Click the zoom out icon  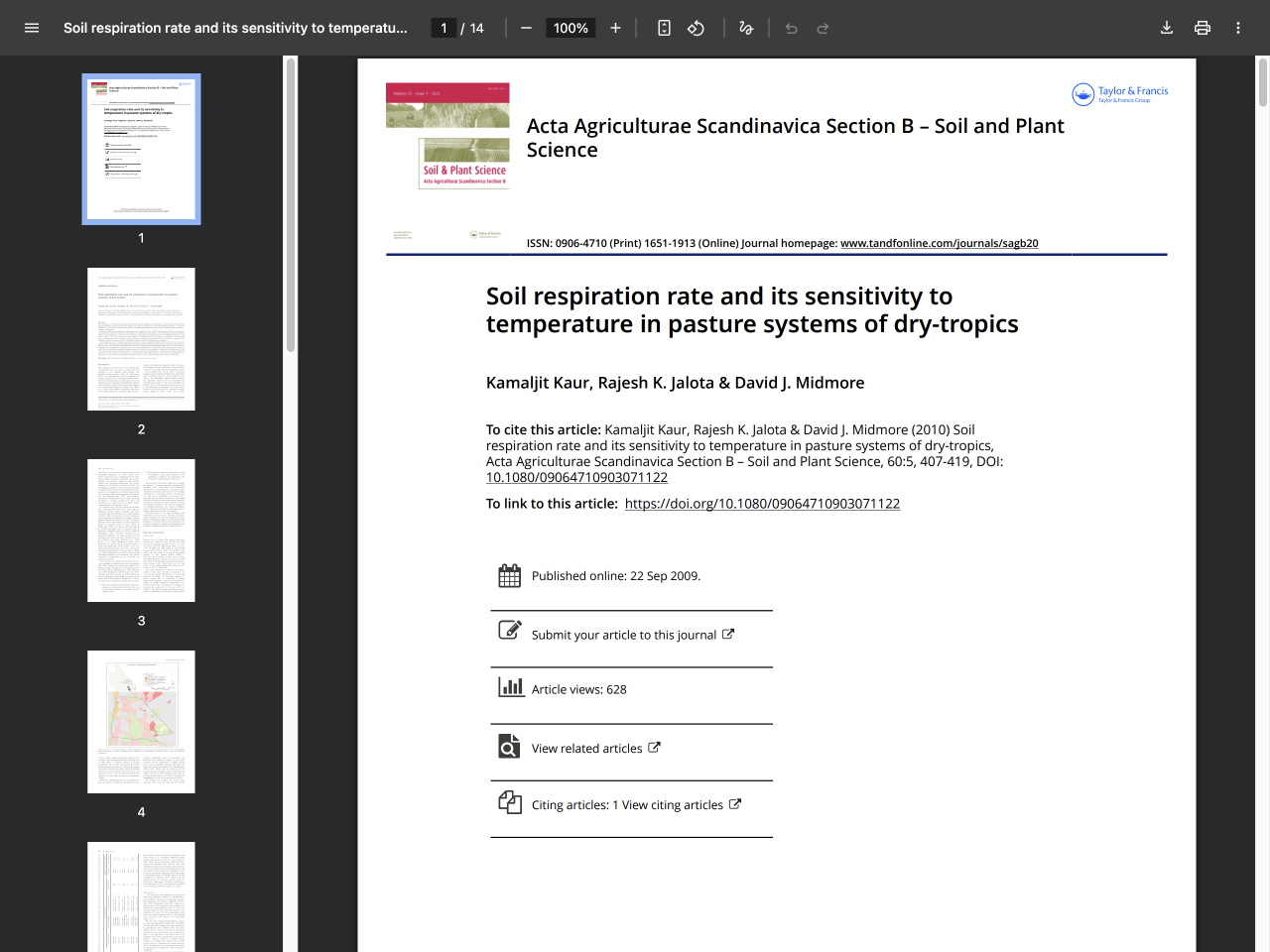[526, 28]
